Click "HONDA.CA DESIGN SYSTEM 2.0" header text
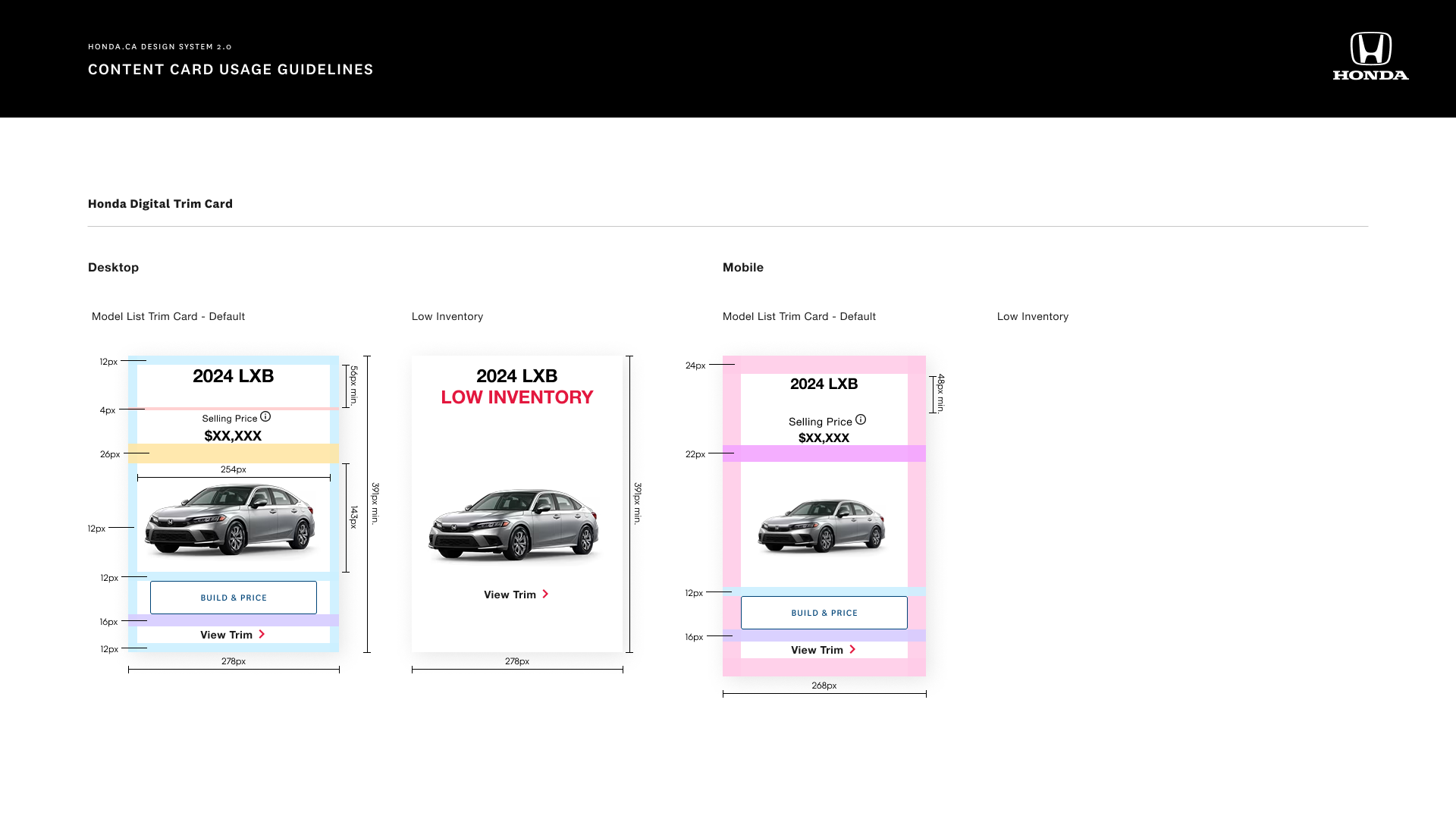Viewport: 1456px width, 819px height. click(x=160, y=47)
